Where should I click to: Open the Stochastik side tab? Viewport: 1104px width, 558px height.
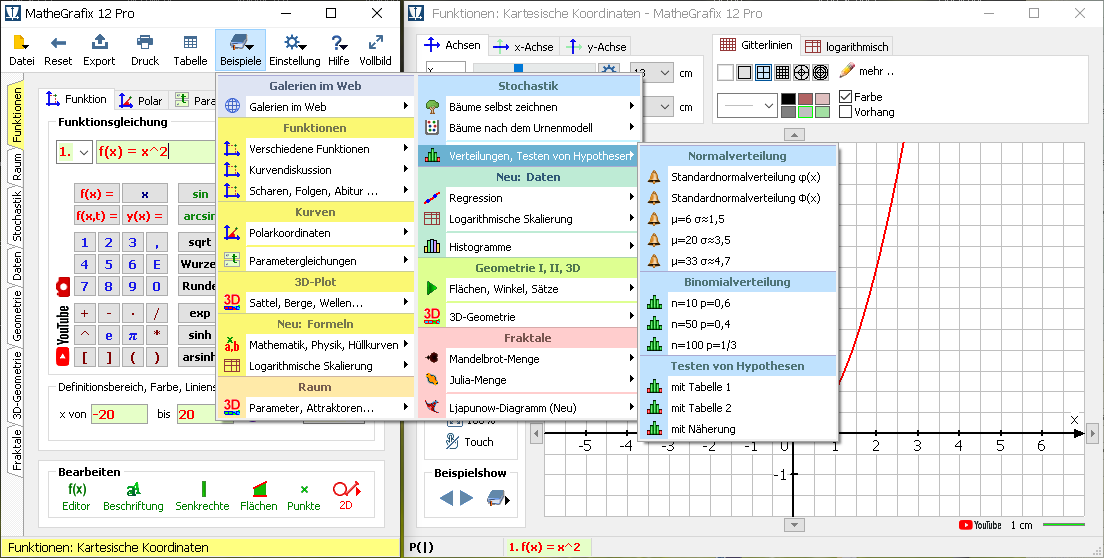point(17,215)
